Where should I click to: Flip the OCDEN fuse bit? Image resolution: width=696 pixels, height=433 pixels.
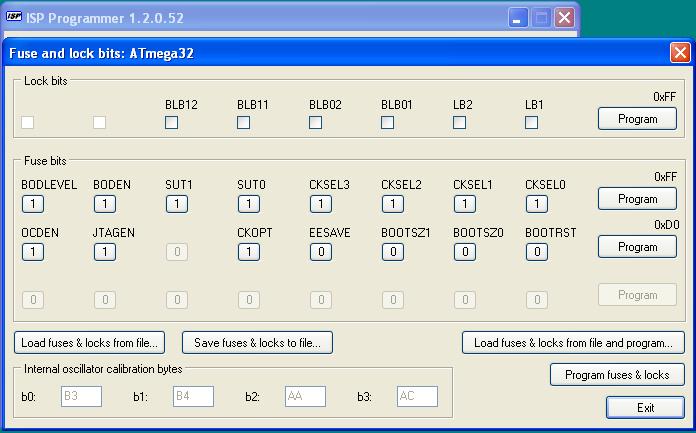point(33,252)
